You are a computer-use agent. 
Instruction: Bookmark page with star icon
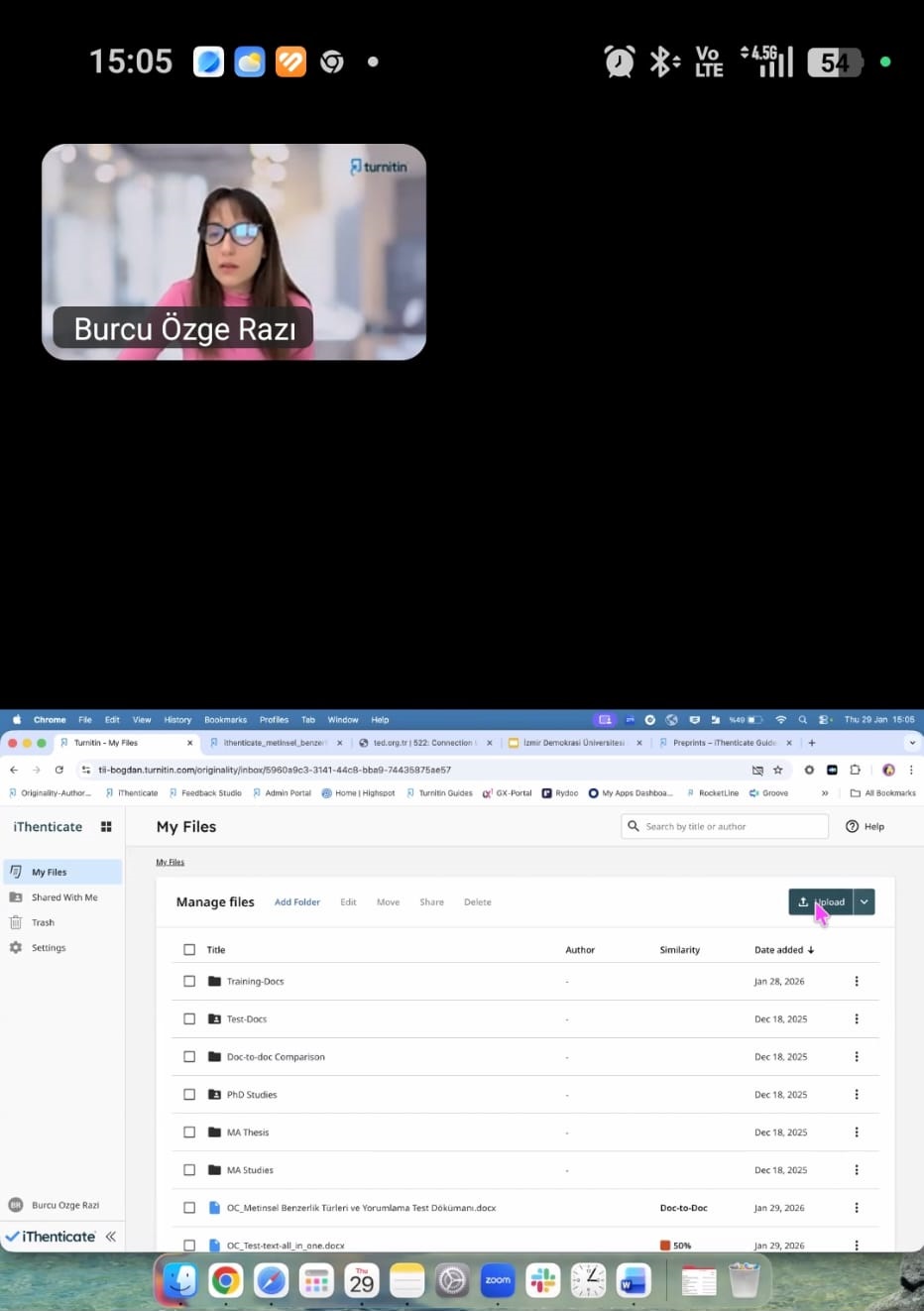[x=778, y=770]
